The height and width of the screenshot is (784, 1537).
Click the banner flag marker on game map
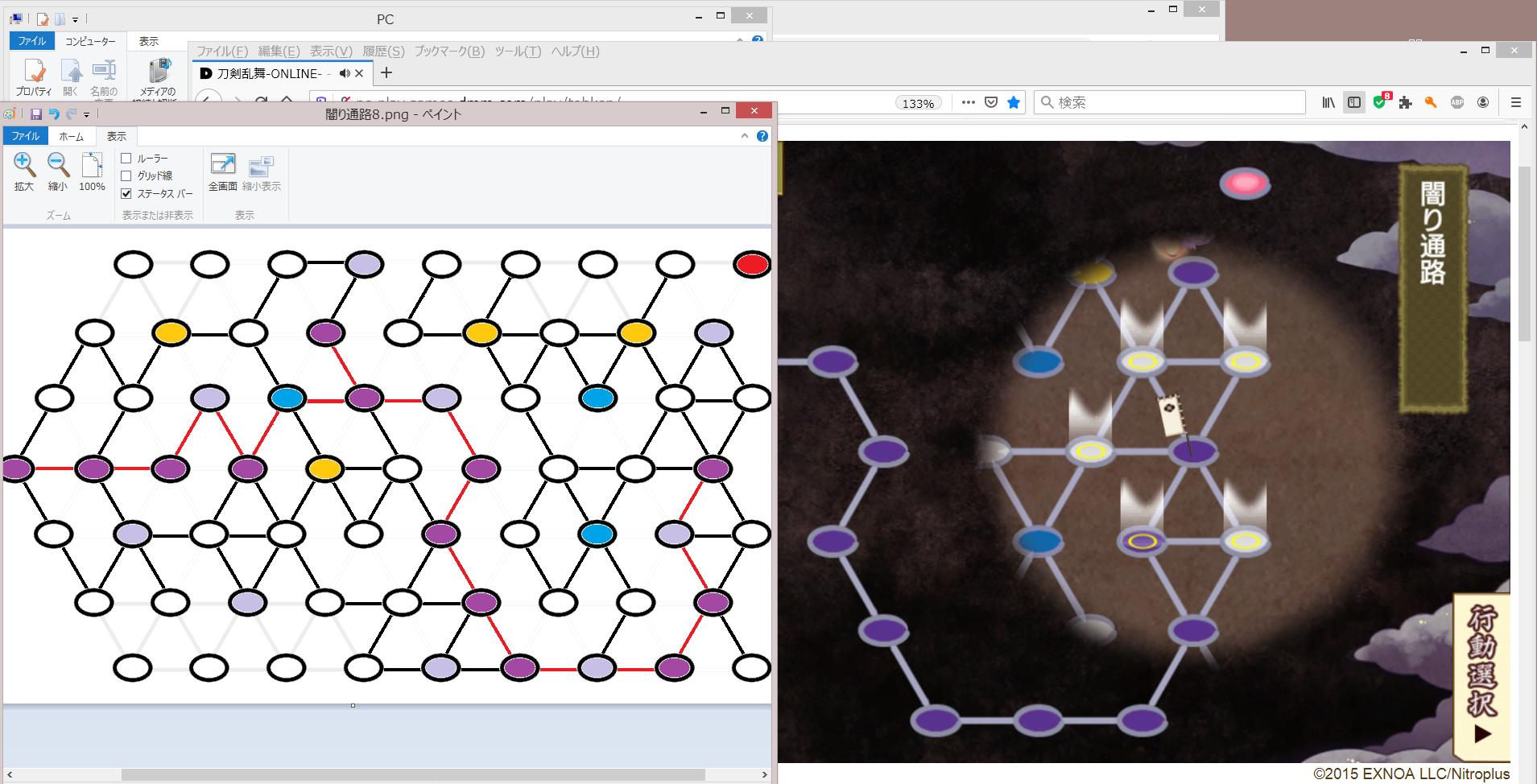click(1171, 417)
